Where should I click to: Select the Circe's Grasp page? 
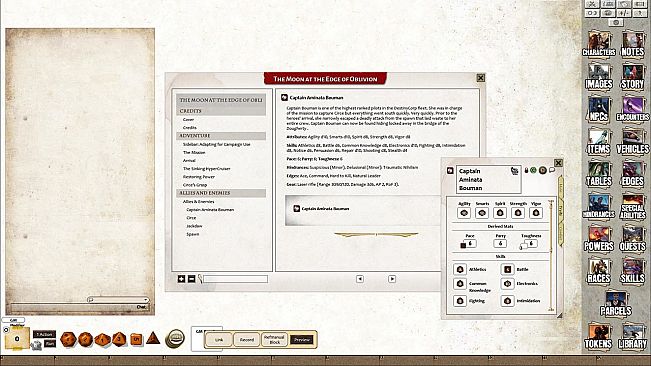[195, 185]
